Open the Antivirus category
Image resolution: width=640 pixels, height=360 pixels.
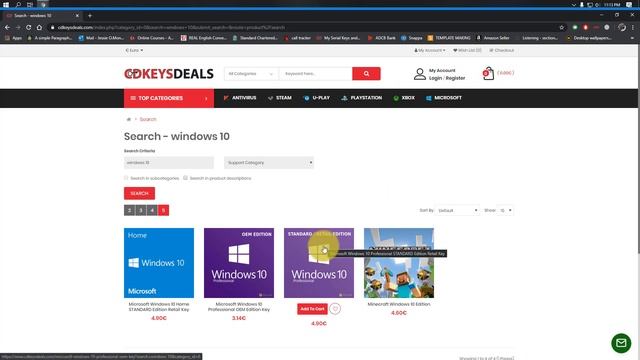(240, 98)
